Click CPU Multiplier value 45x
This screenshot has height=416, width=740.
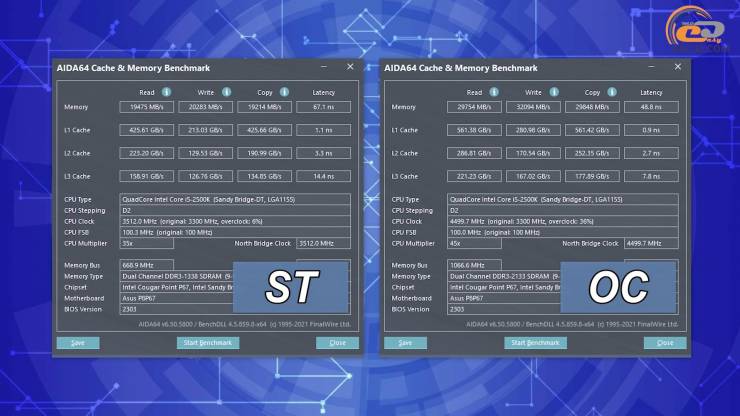(x=474, y=244)
